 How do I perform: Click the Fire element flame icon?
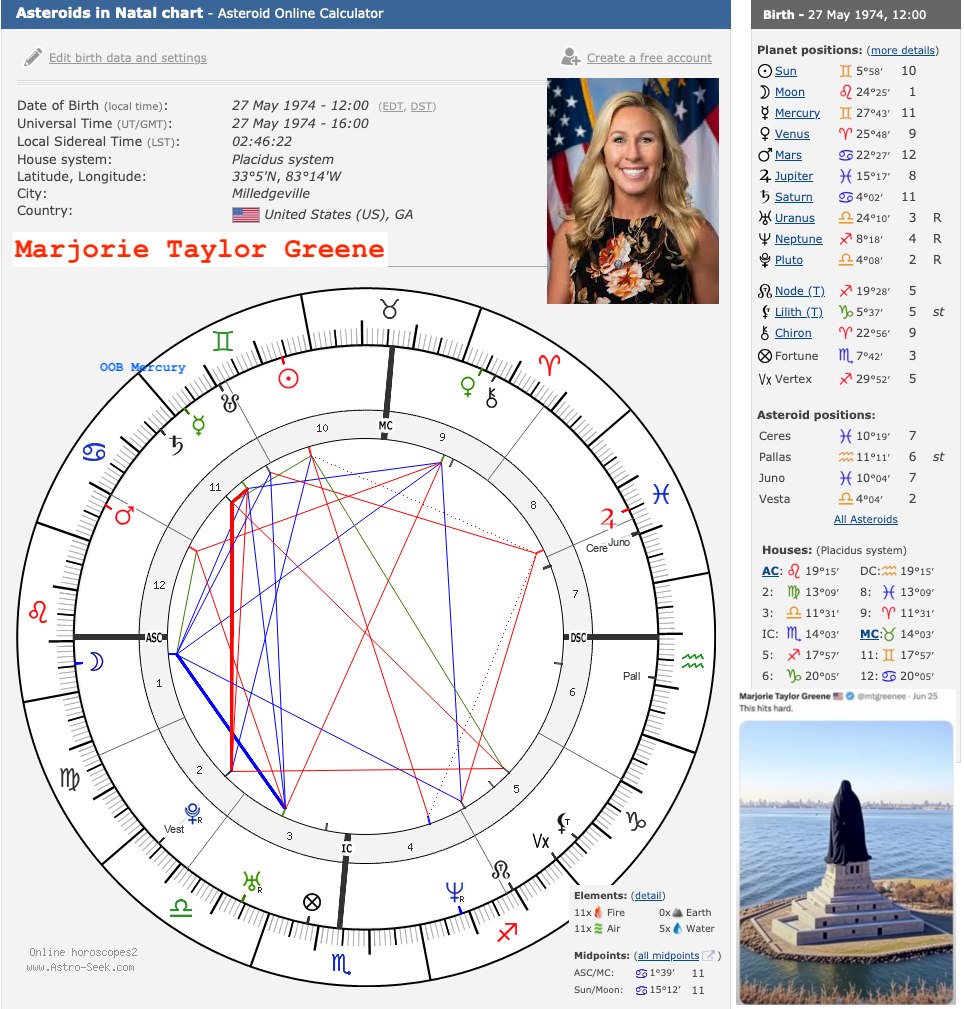click(598, 912)
